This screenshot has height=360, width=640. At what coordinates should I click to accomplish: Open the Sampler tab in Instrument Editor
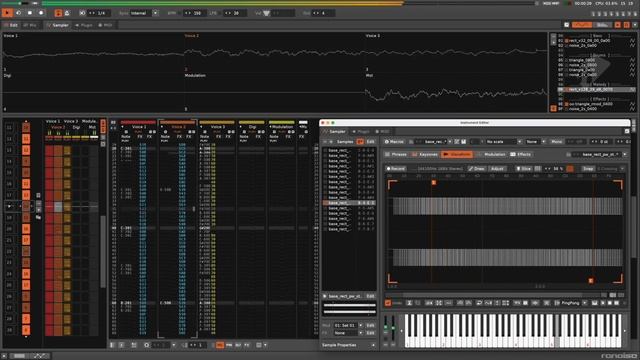(335, 132)
